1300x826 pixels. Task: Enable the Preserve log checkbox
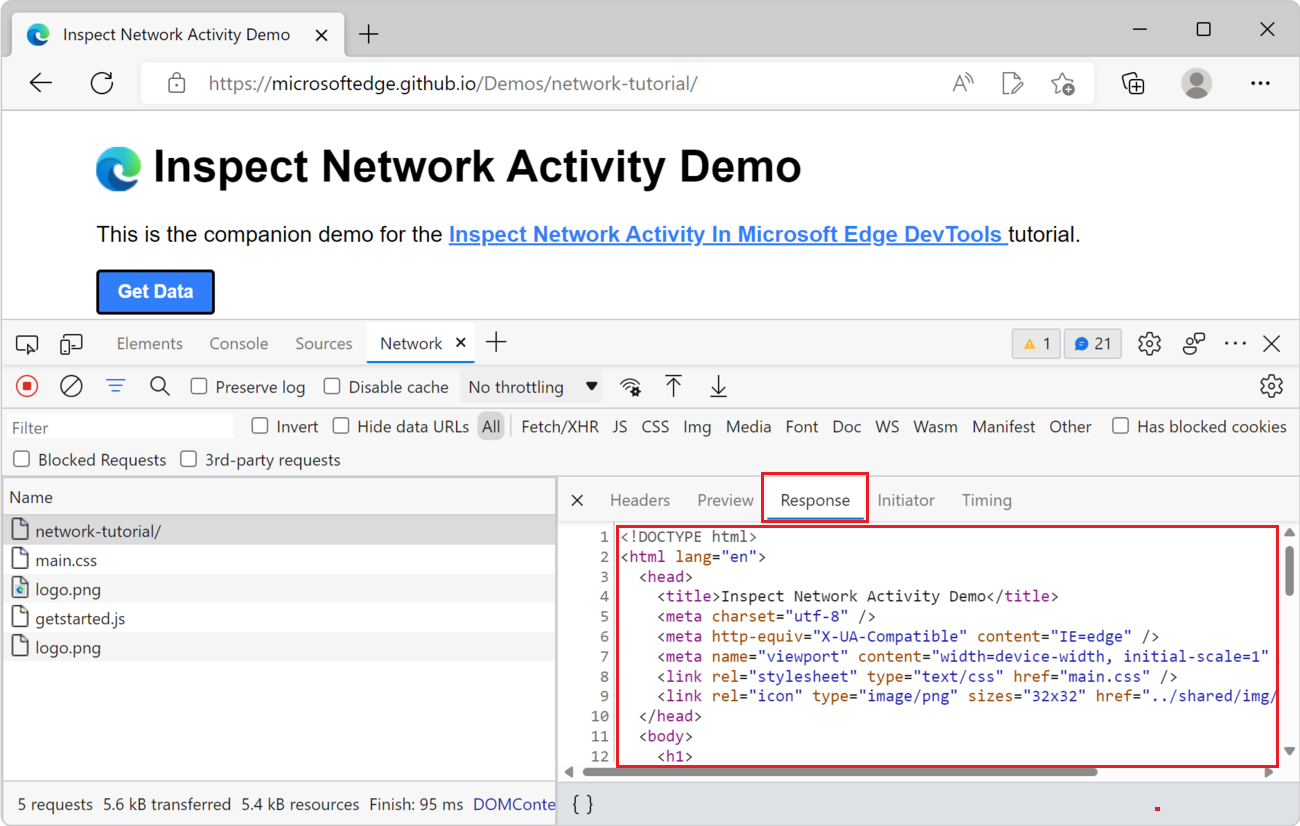tap(199, 387)
